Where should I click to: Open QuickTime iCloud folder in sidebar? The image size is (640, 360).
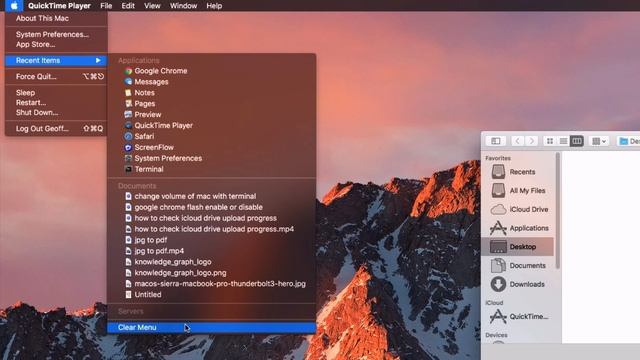click(518, 316)
